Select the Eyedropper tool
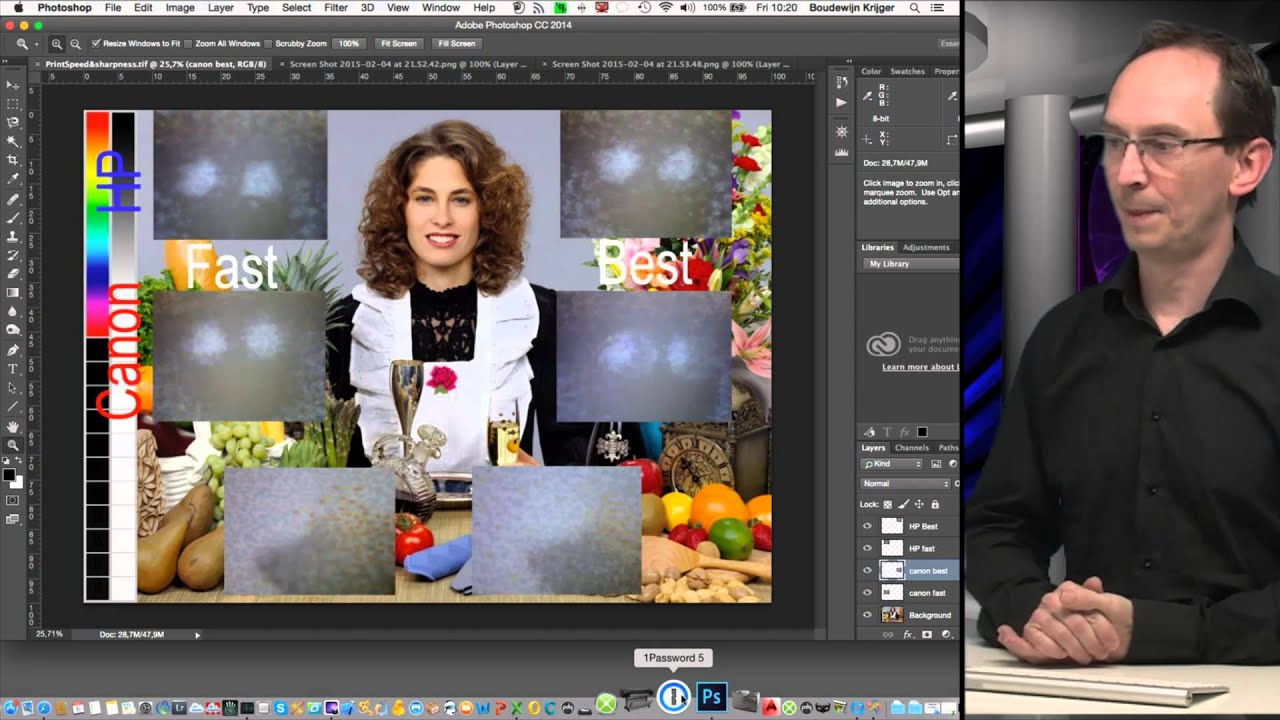The width and height of the screenshot is (1280, 720). [x=13, y=179]
